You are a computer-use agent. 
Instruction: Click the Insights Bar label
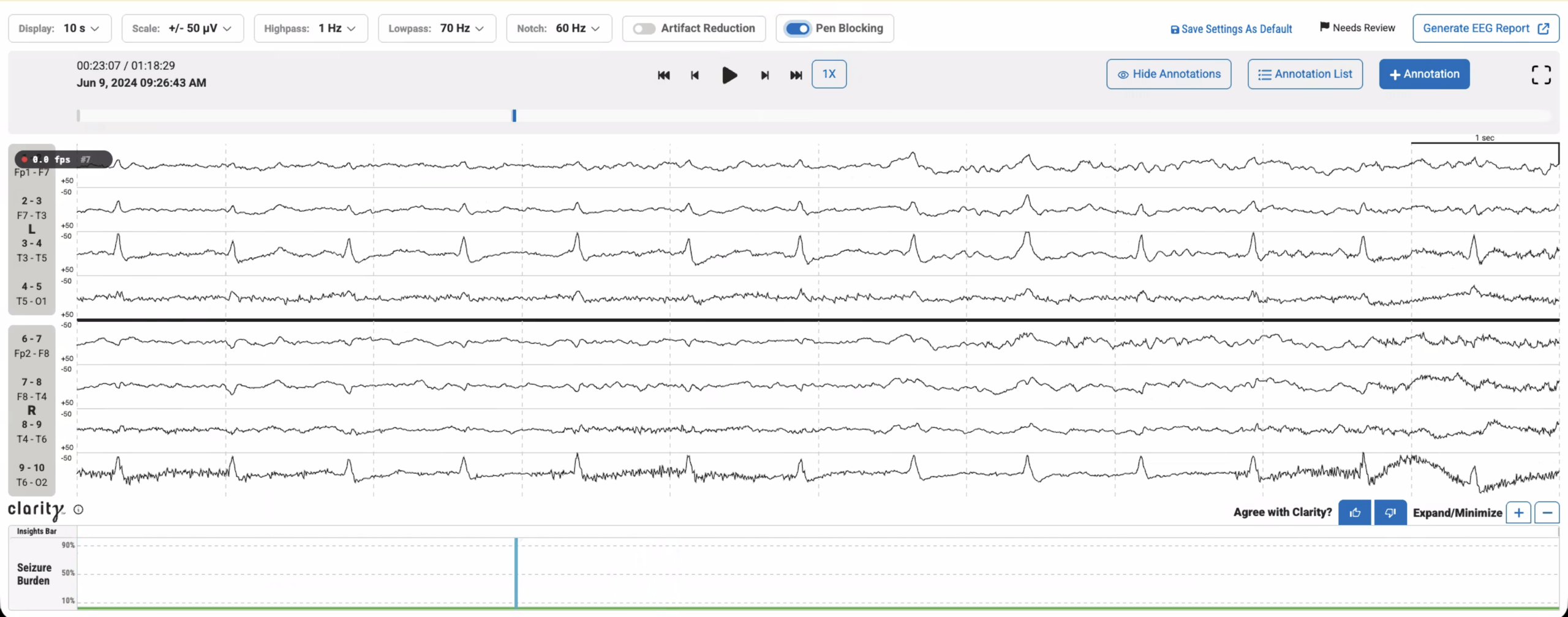[x=37, y=531]
